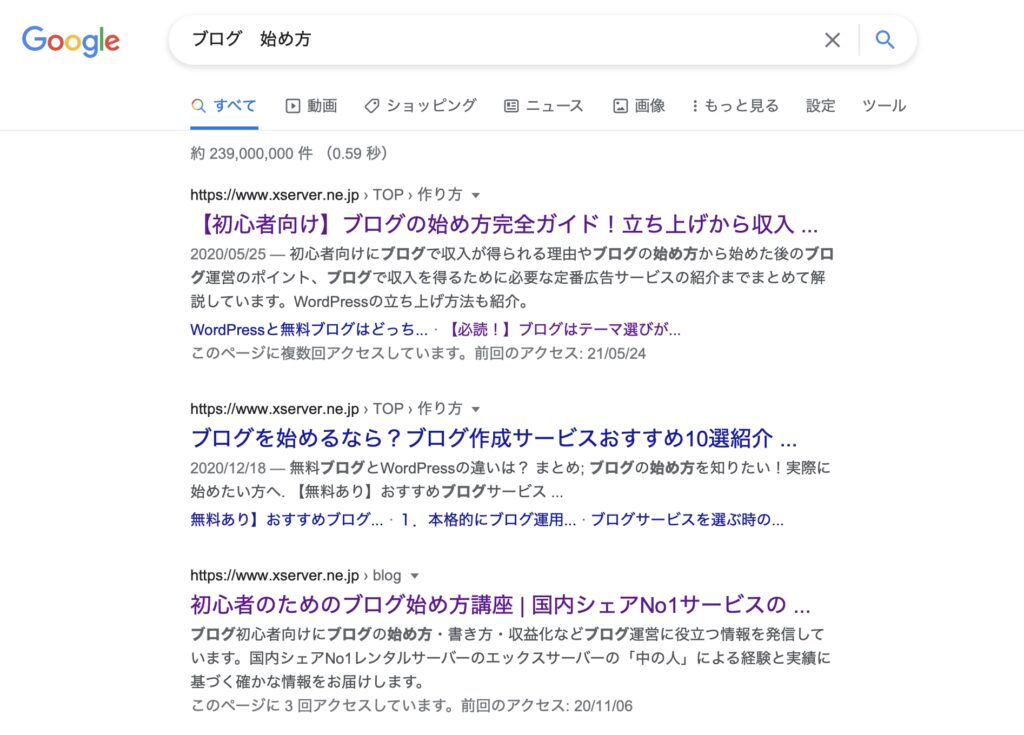Viewport: 1024px width, 735px height.
Task: Click the date 2020/05/25 in the first snippet
Action: (228, 254)
